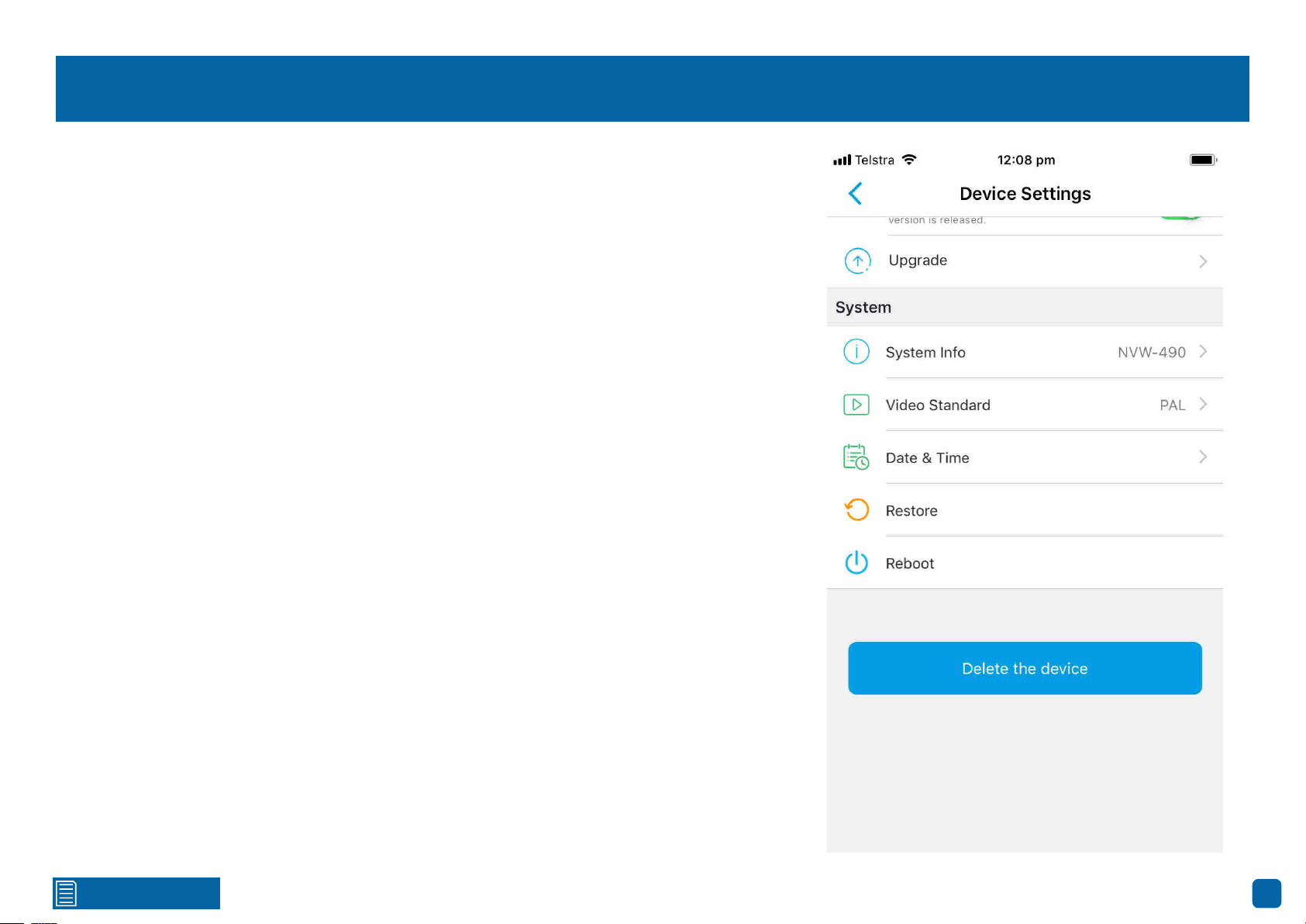The width and height of the screenshot is (1306, 924).
Task: Open Date & Time settings
Action: coord(1025,457)
